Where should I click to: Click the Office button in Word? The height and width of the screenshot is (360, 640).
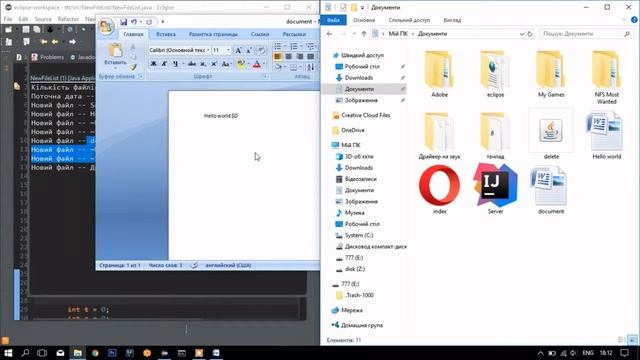pyautogui.click(x=106, y=26)
